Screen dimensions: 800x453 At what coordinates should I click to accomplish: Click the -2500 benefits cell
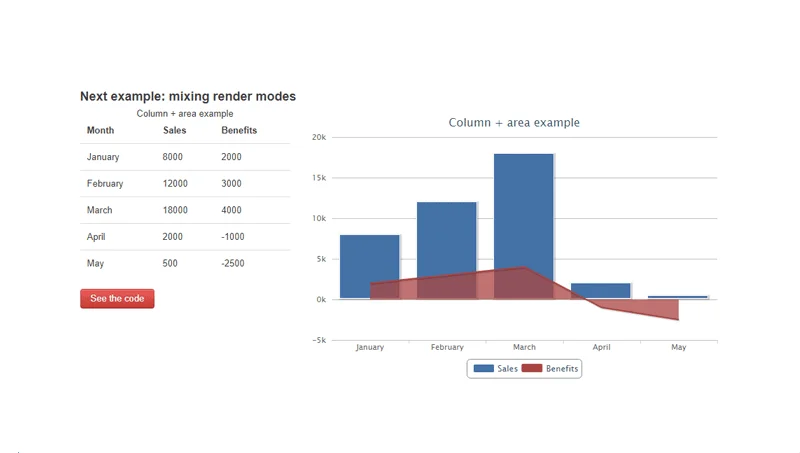tap(233, 264)
